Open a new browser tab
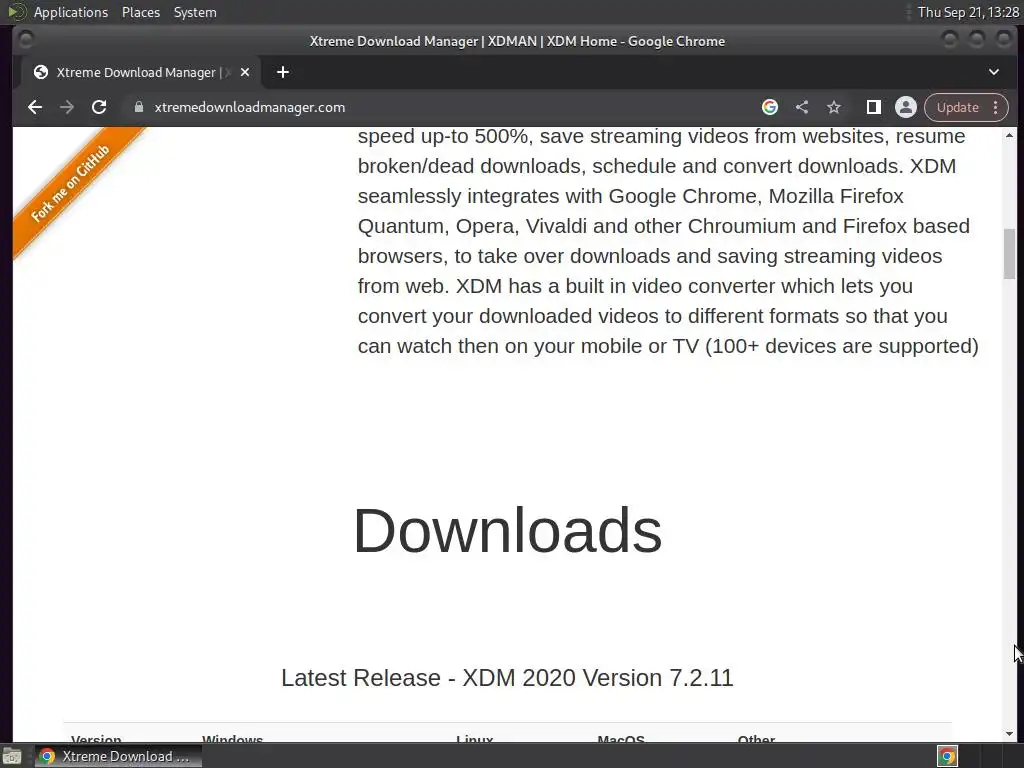This screenshot has height=768, width=1024. tap(283, 72)
